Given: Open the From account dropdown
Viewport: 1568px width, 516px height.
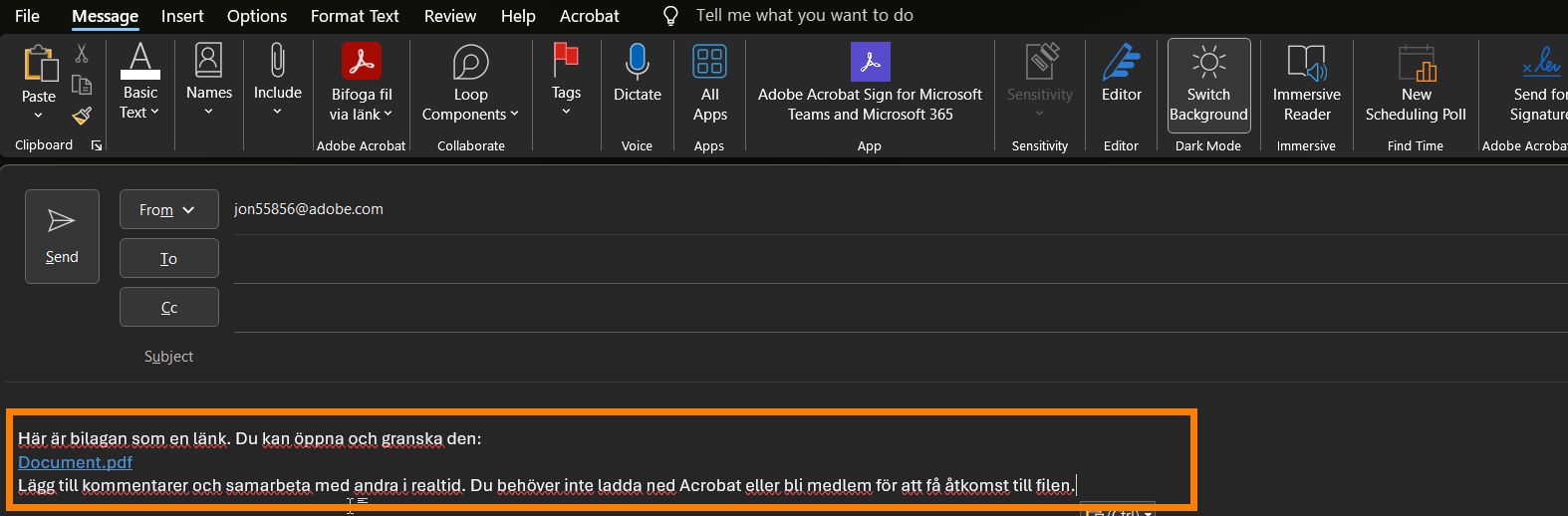Looking at the screenshot, I should pyautogui.click(x=168, y=209).
